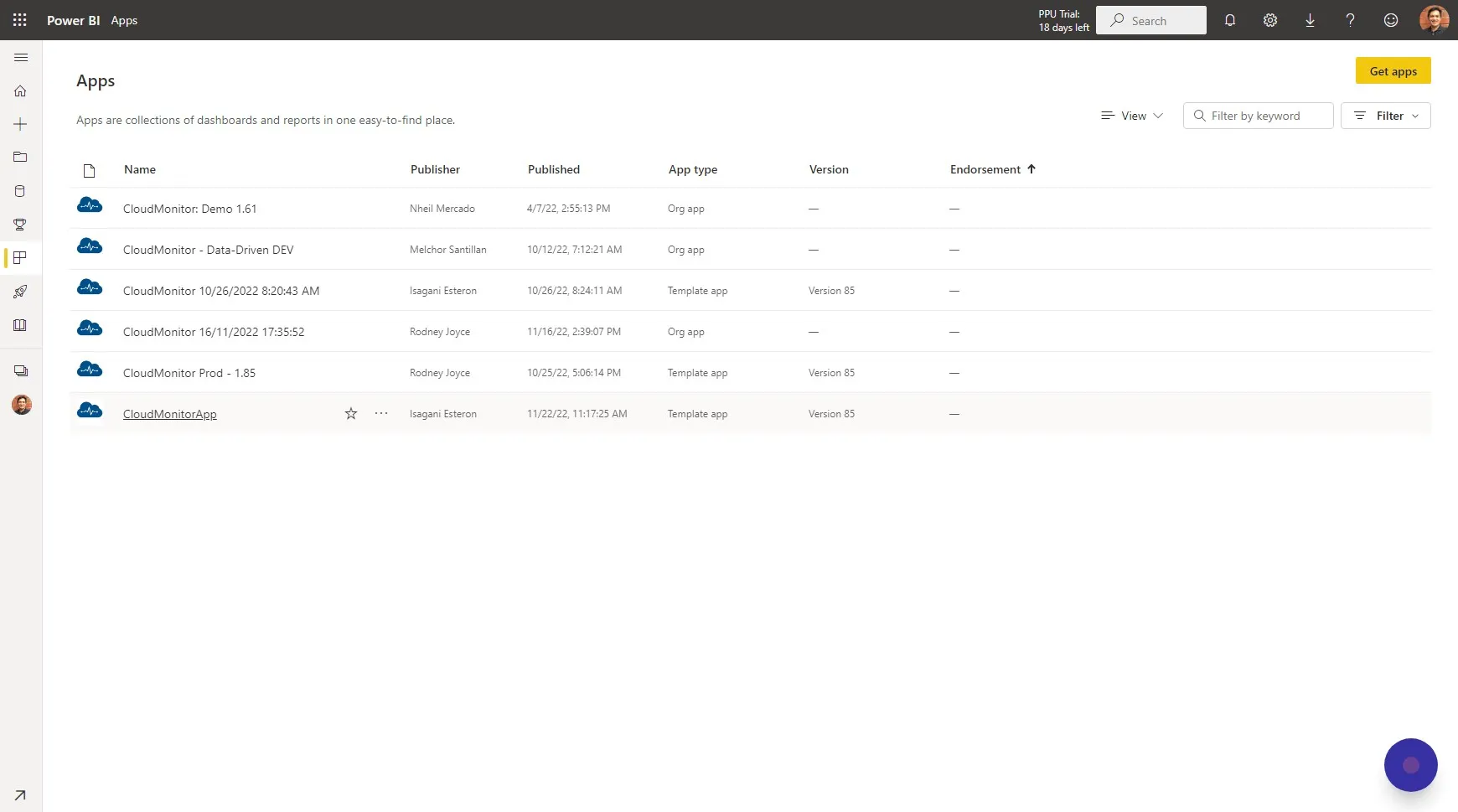
Task: Sort by Endorsement column header
Action: (x=993, y=169)
